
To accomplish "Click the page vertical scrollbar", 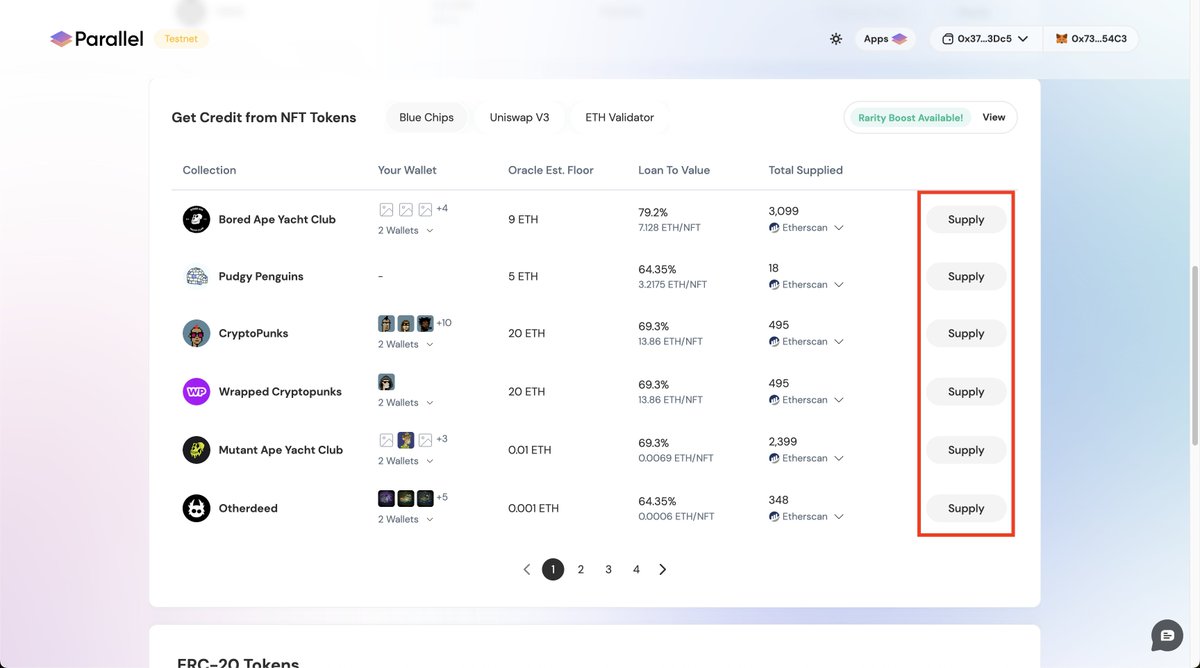I will coord(1194,356).
